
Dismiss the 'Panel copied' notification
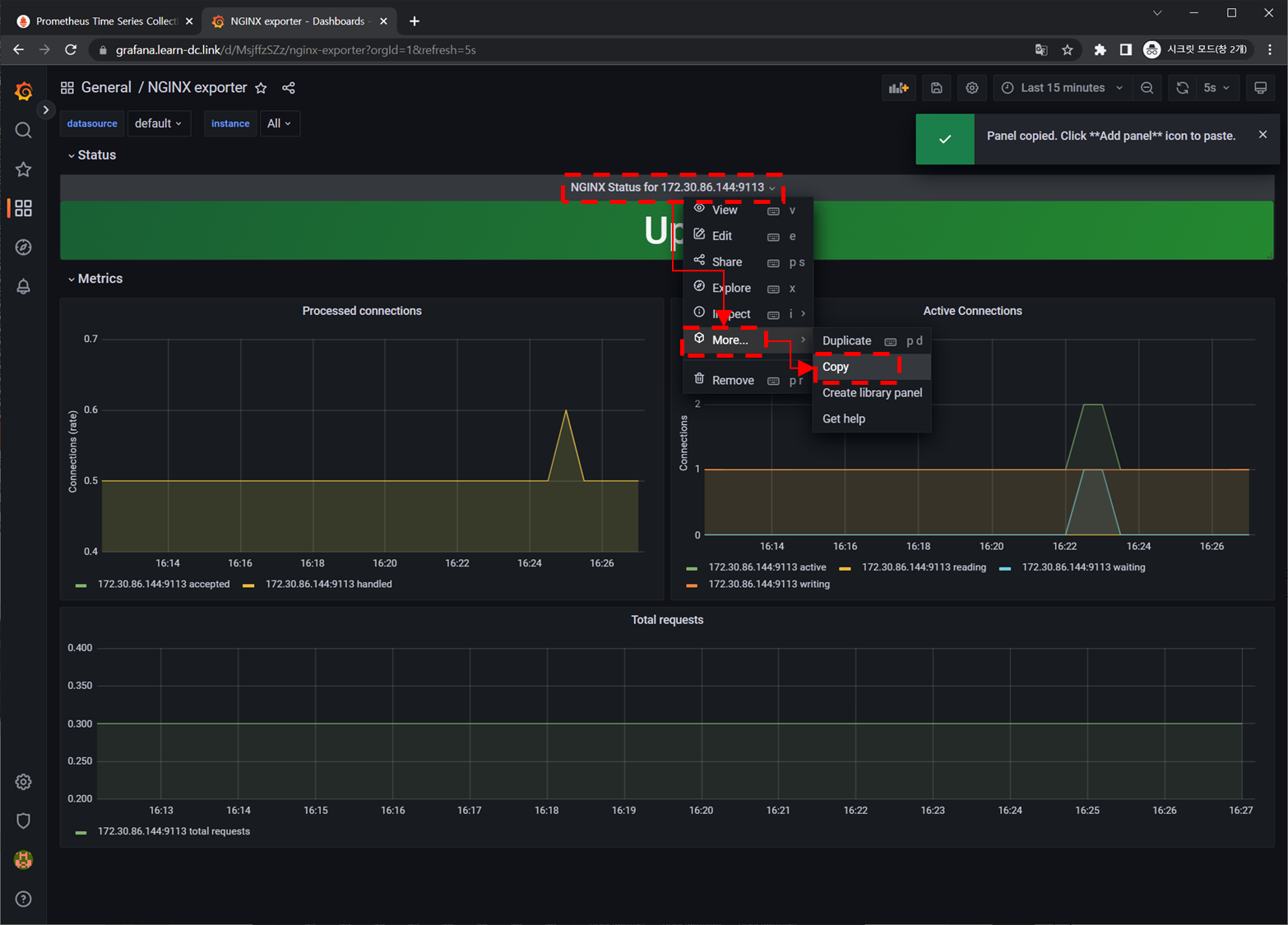1263,135
